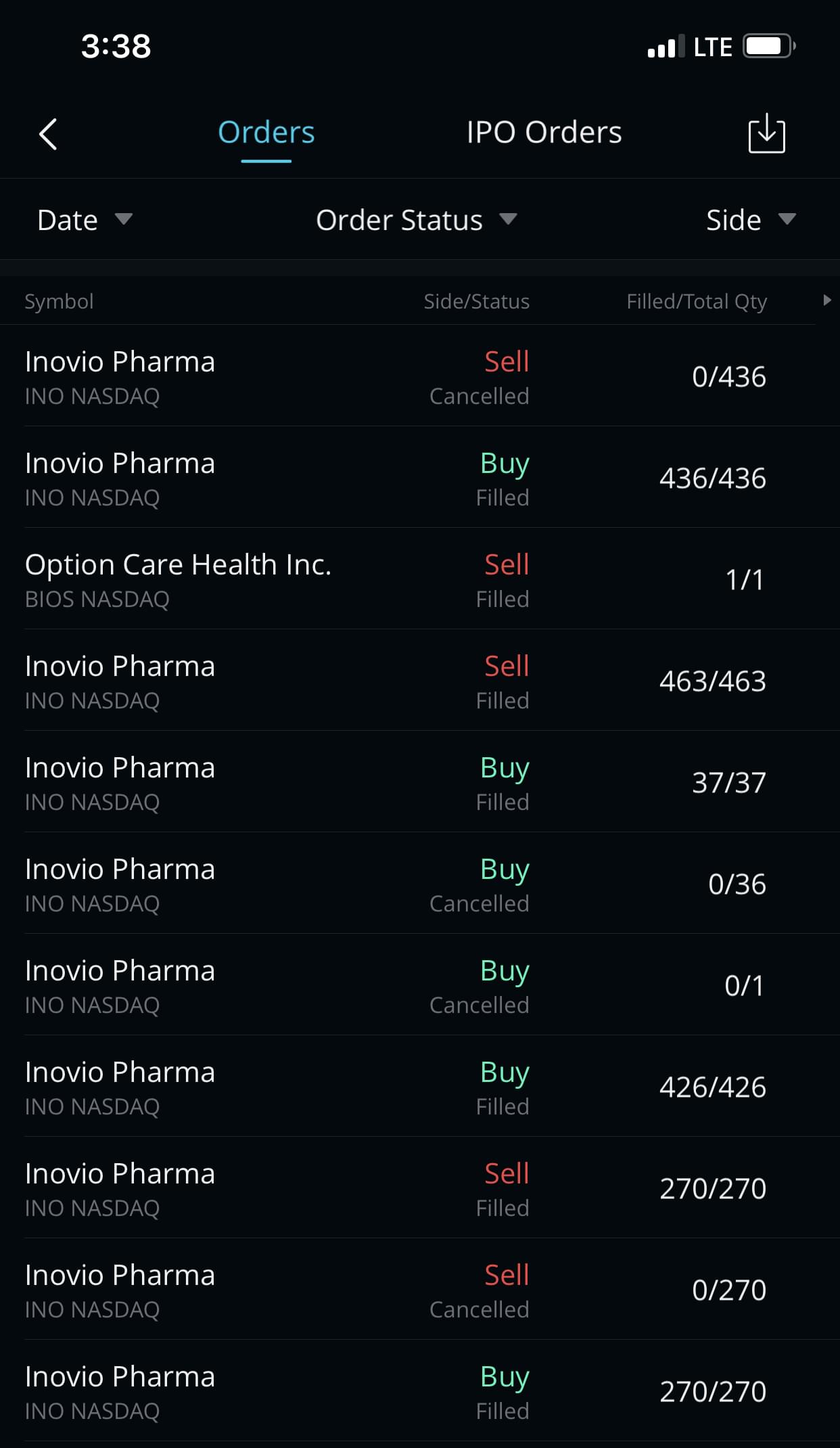Open the filled Buy order 426/426
Image resolution: width=840 pixels, height=1448 pixels.
419,1087
